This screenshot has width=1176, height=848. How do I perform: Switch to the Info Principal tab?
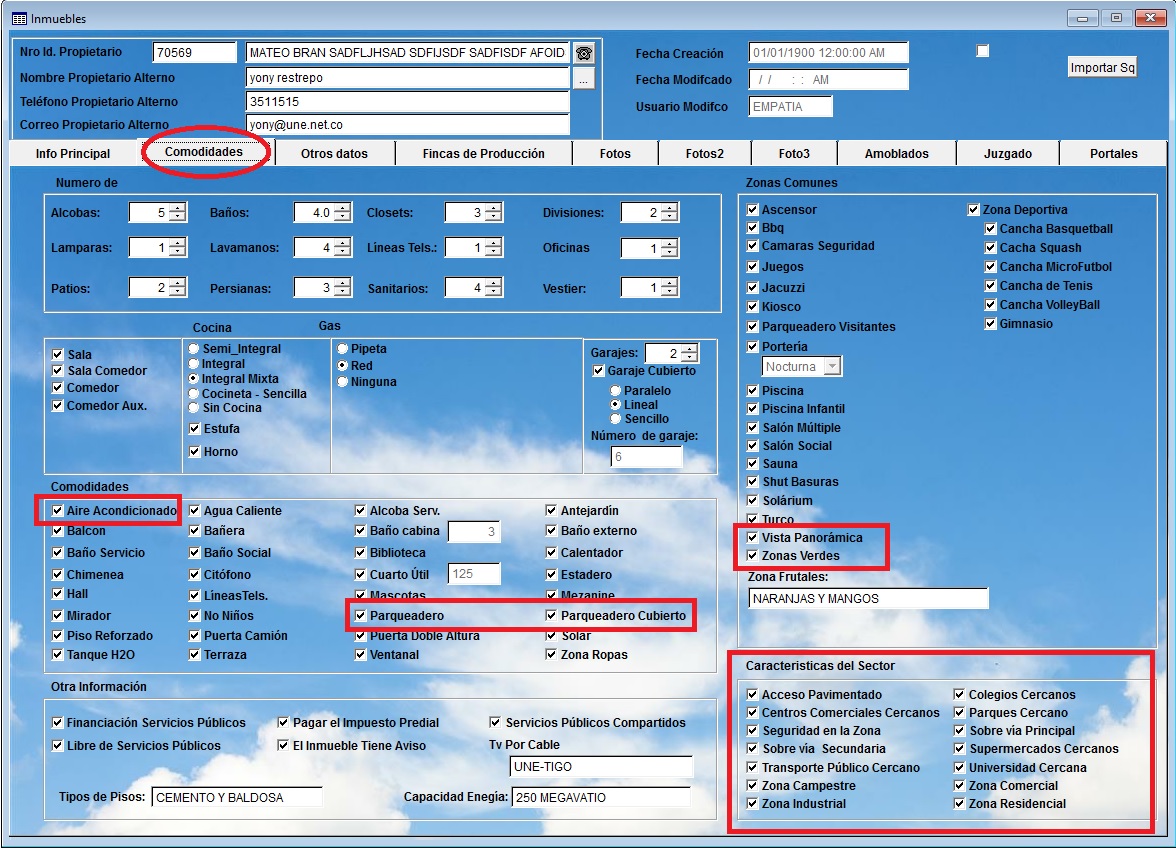point(73,154)
